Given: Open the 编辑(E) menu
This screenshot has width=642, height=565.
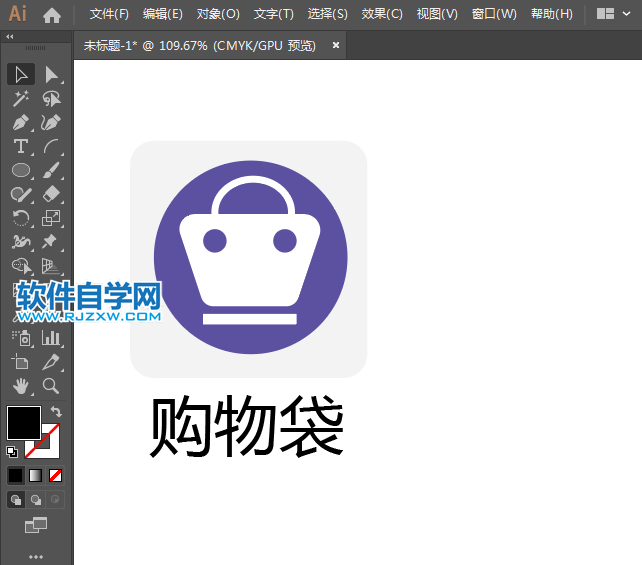Looking at the screenshot, I should (x=163, y=14).
